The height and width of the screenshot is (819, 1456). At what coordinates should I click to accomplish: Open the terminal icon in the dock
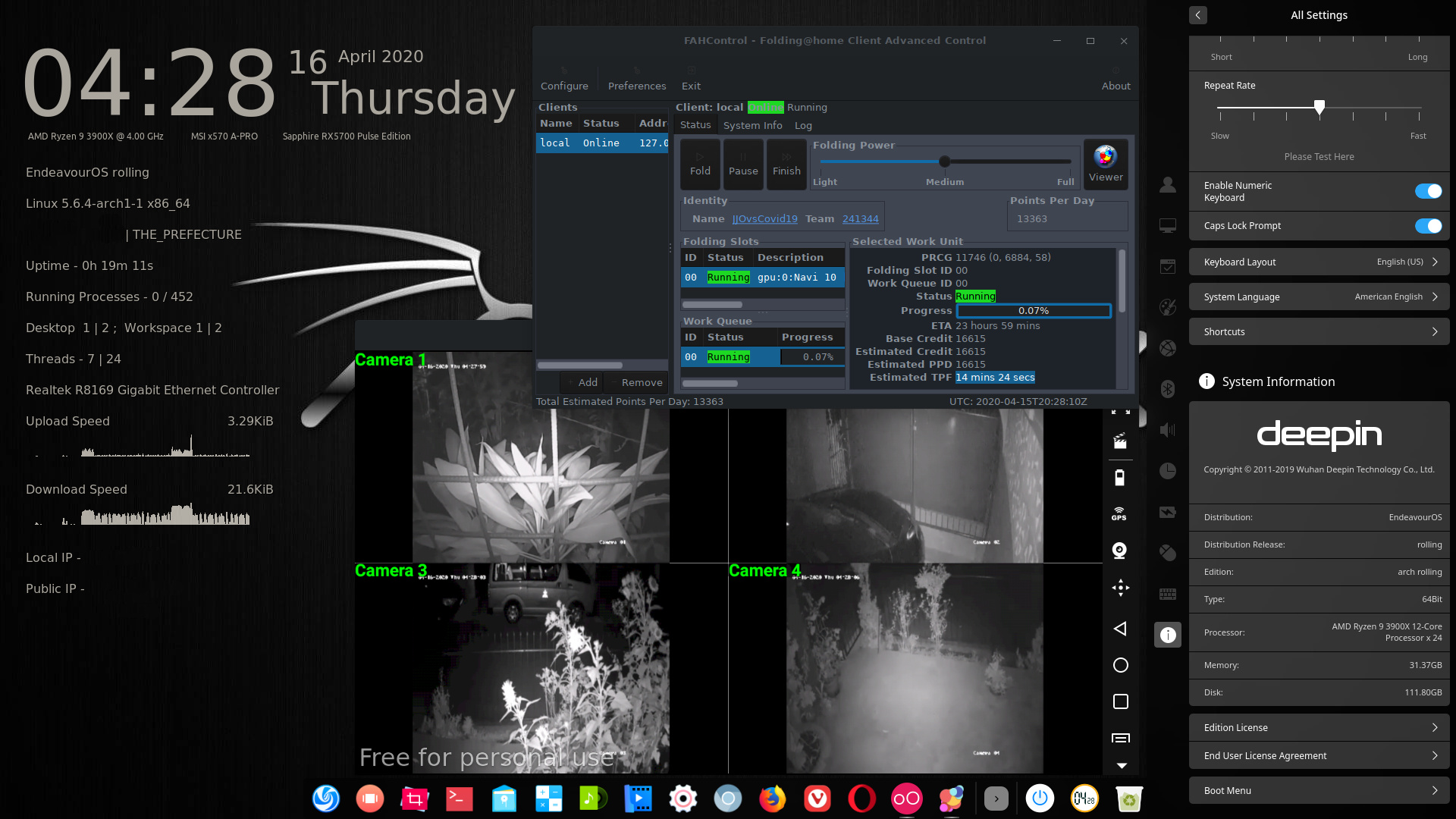click(460, 799)
